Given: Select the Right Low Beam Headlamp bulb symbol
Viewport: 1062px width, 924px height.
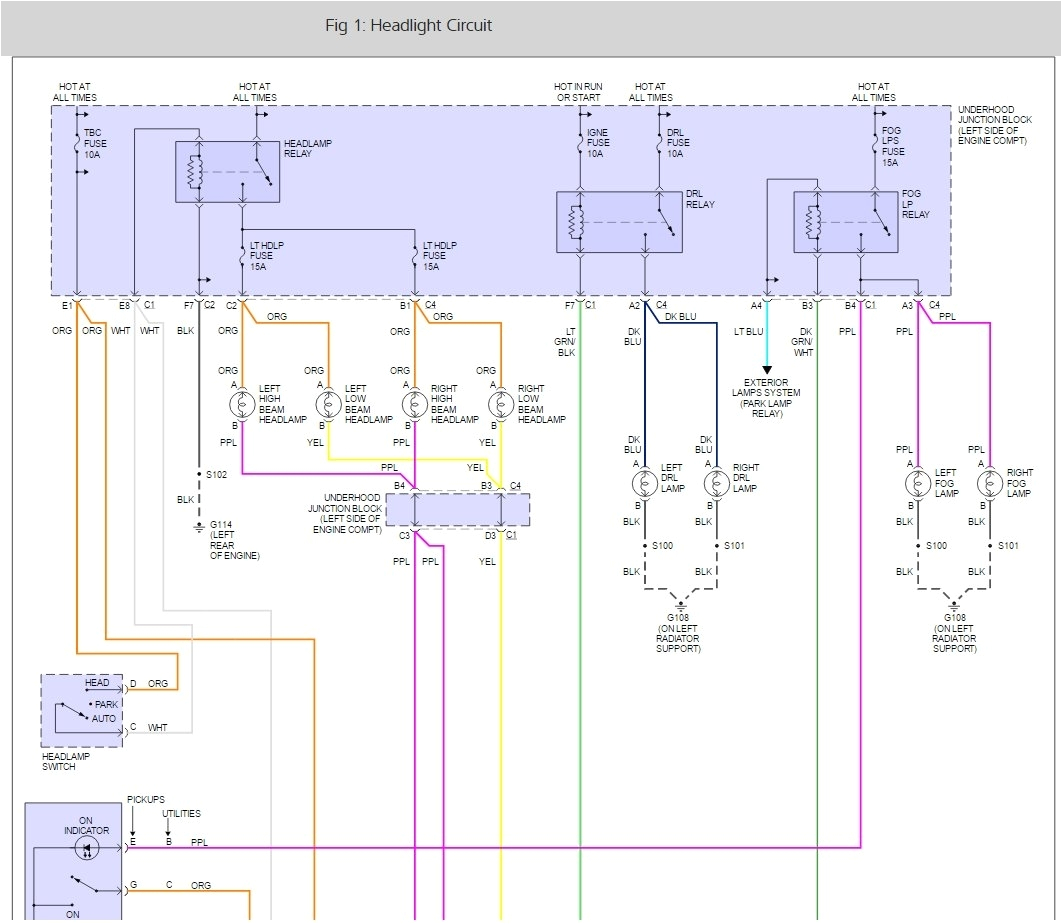Looking at the screenshot, I should 500,405.
